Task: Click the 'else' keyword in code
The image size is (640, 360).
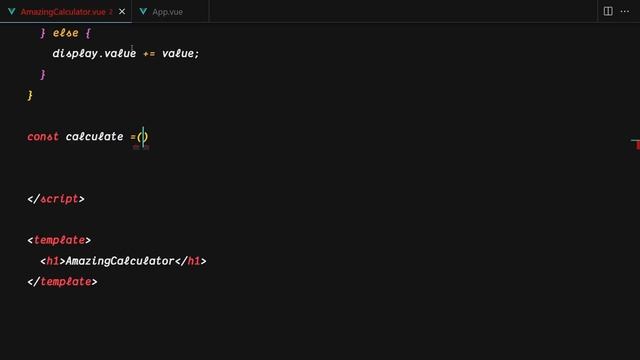Action: pyautogui.click(x=65, y=33)
